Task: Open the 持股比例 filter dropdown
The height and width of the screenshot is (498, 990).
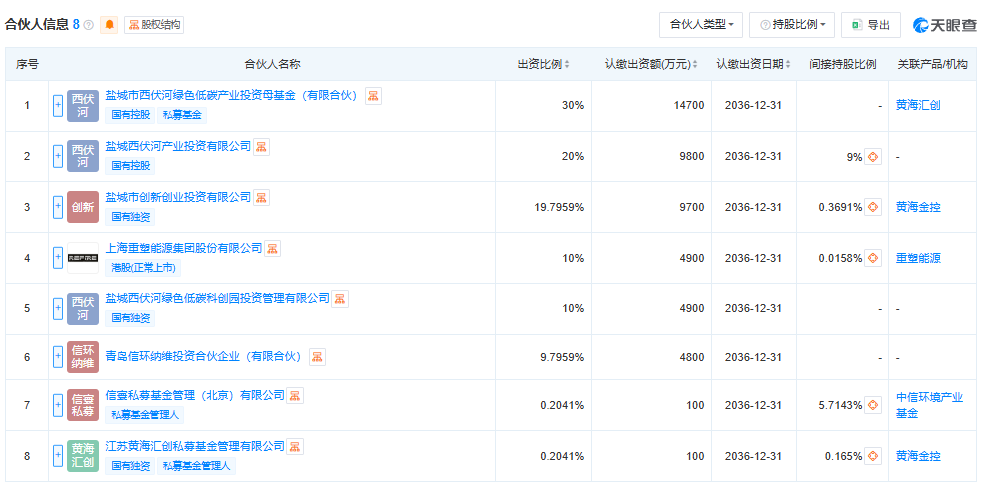Action: pyautogui.click(x=792, y=25)
